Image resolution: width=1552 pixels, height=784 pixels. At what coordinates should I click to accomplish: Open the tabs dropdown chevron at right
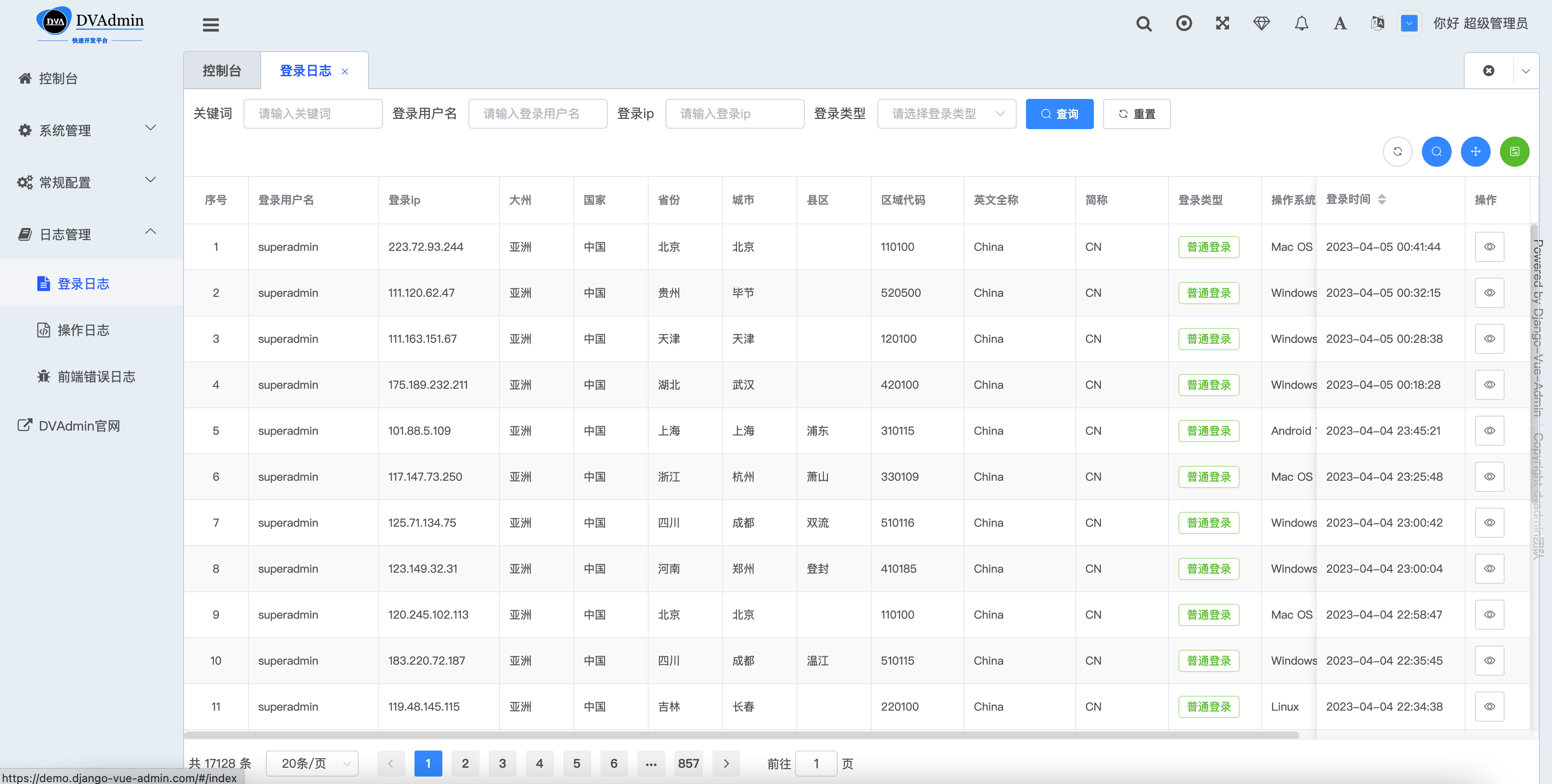[1526, 71]
